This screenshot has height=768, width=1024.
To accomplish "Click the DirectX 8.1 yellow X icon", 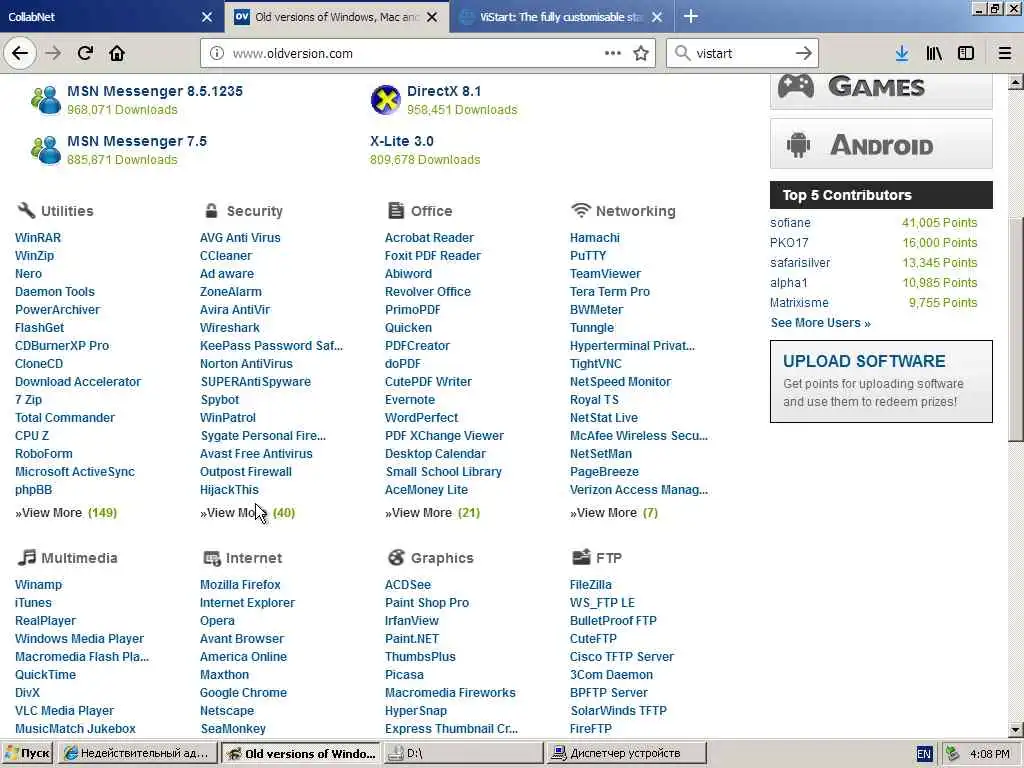I will tap(385, 100).
